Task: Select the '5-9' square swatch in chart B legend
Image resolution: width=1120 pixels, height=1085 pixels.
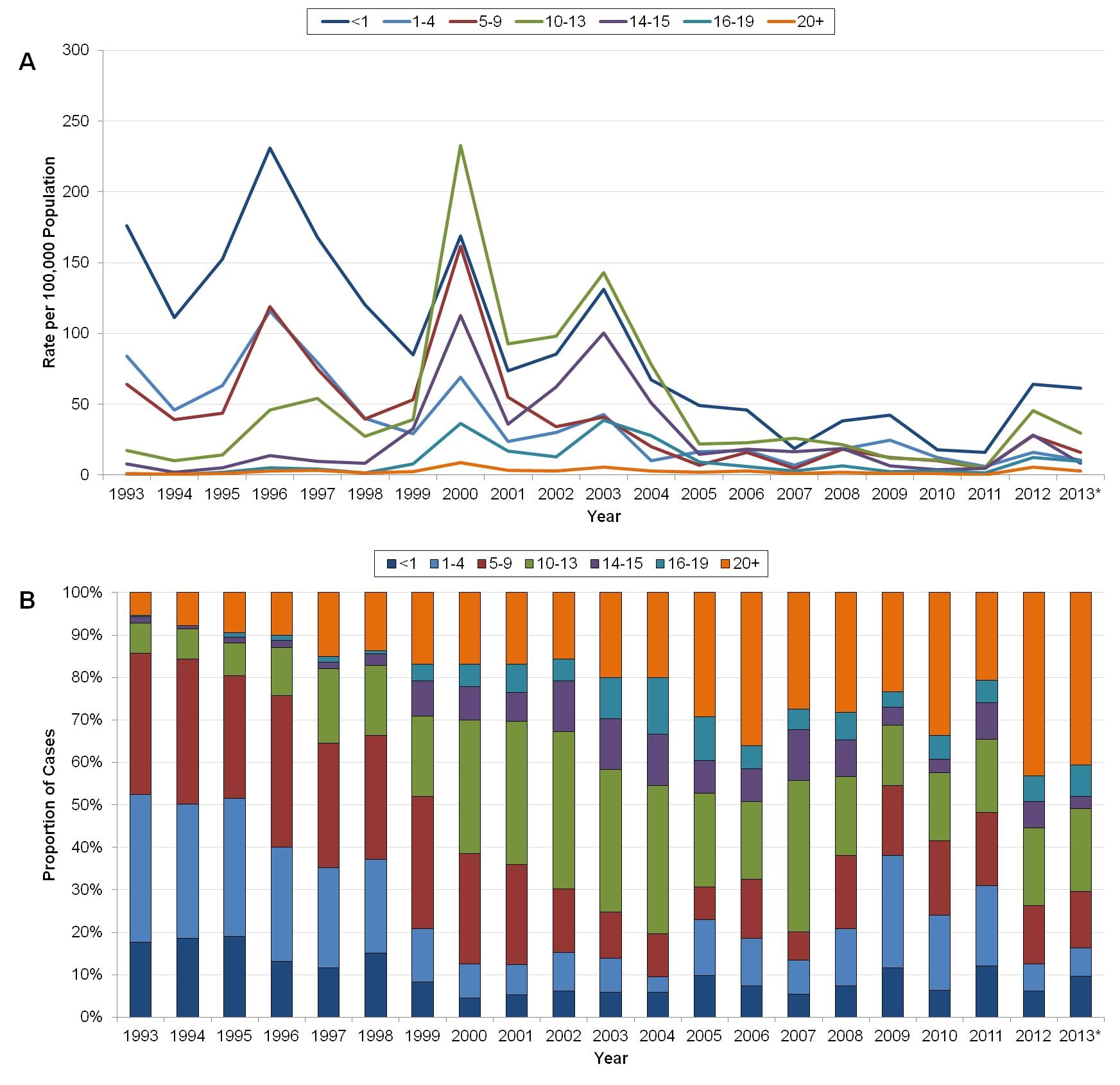Action: 481,564
